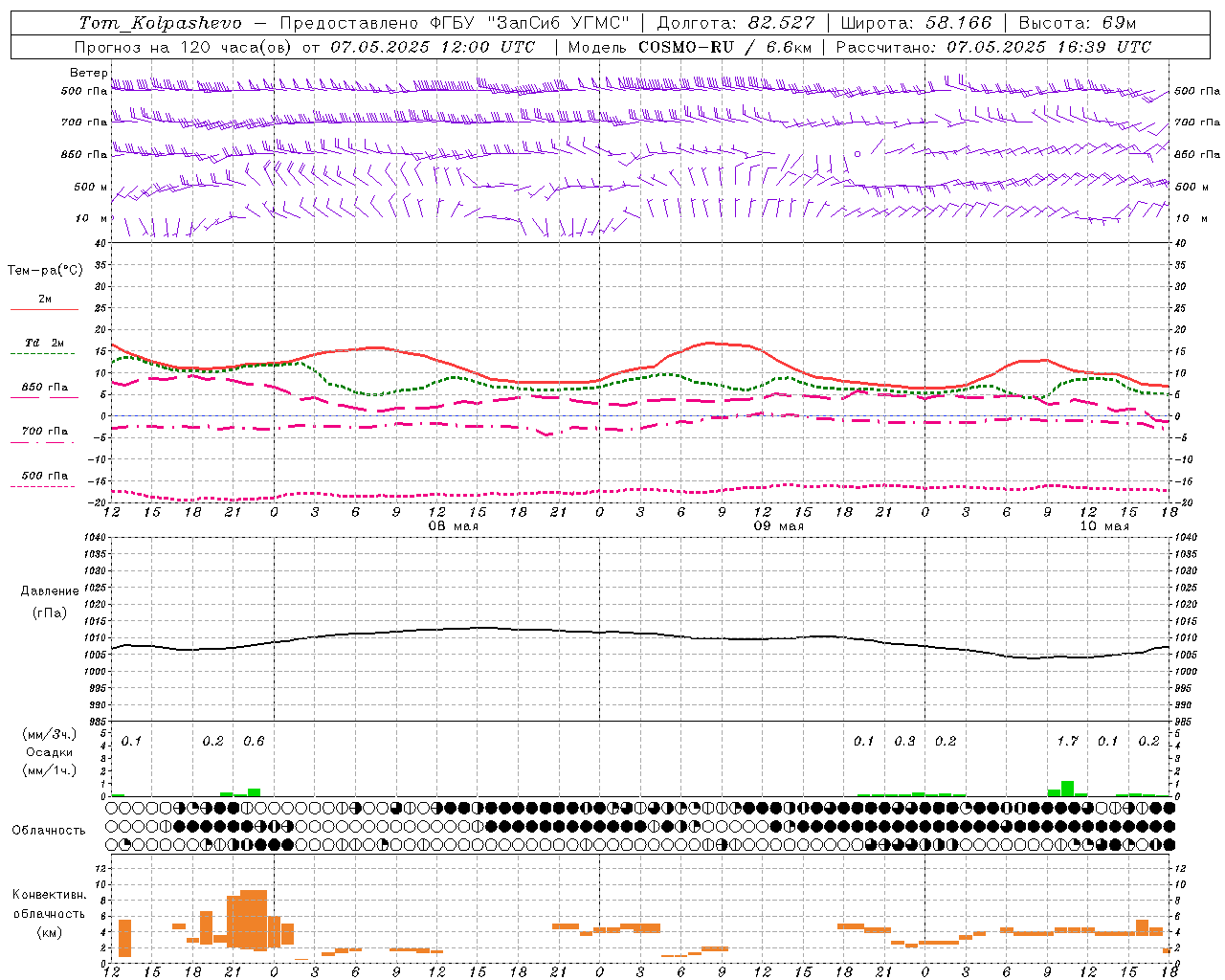
Task: Click the "08 мая" date label
Action: 454,526
